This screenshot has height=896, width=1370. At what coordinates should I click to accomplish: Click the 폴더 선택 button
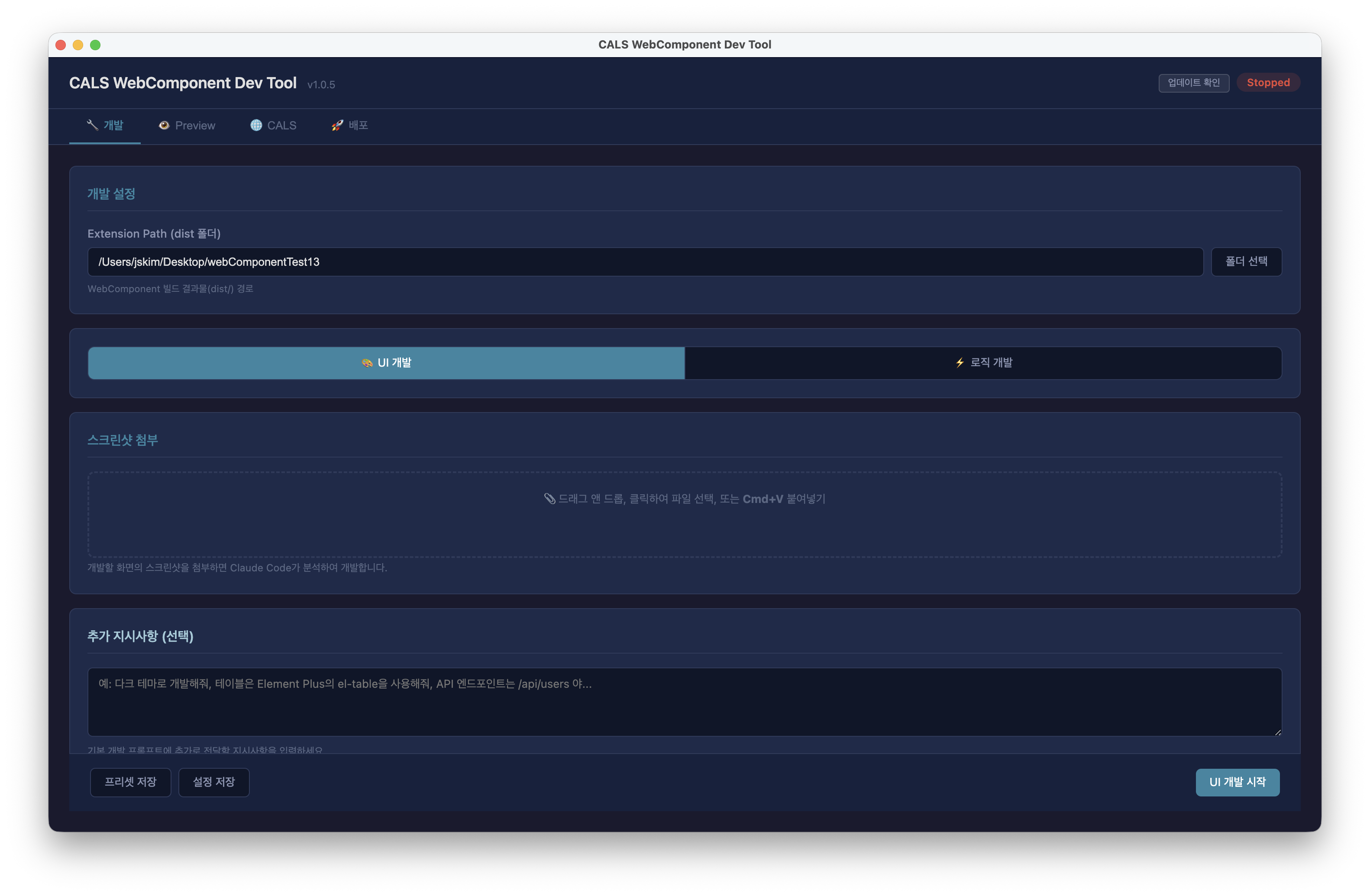(x=1246, y=262)
